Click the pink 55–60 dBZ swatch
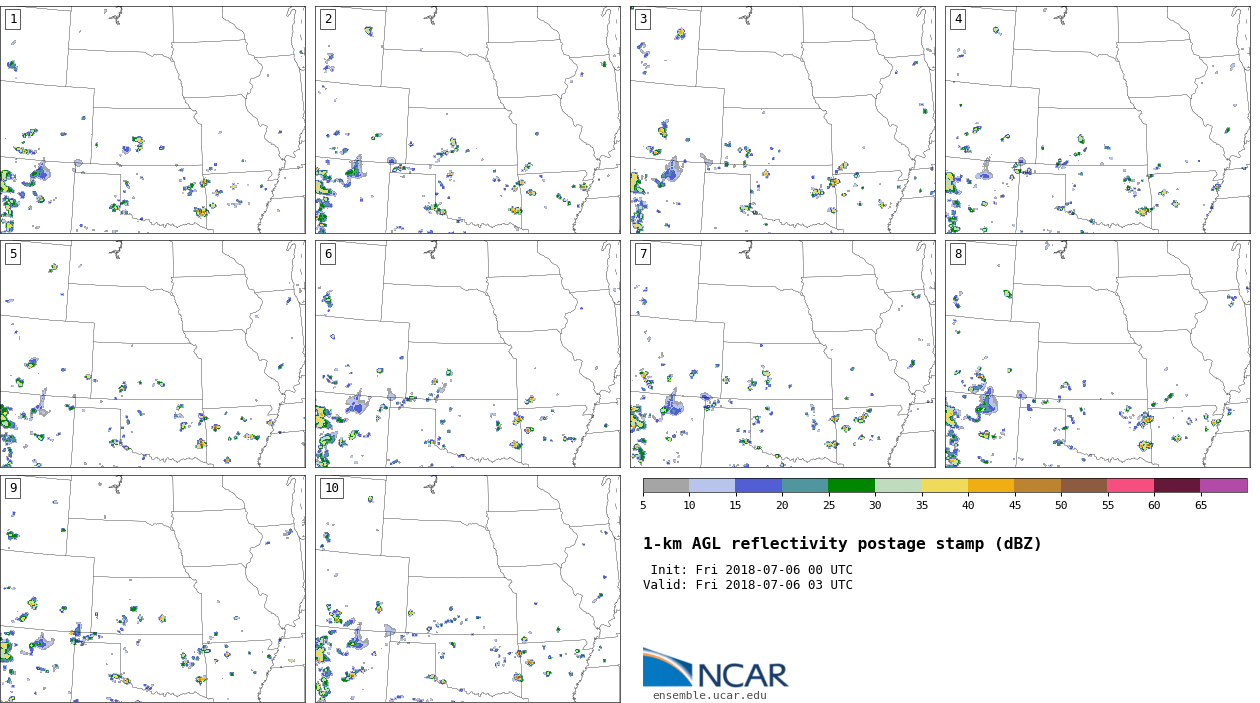The height and width of the screenshot is (703, 1260). pyautogui.click(x=1130, y=485)
